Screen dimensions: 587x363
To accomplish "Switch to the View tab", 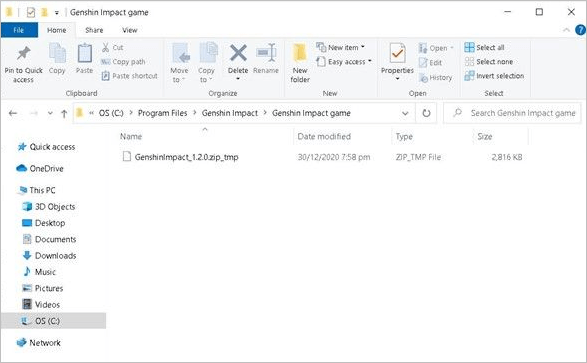I will click(130, 30).
